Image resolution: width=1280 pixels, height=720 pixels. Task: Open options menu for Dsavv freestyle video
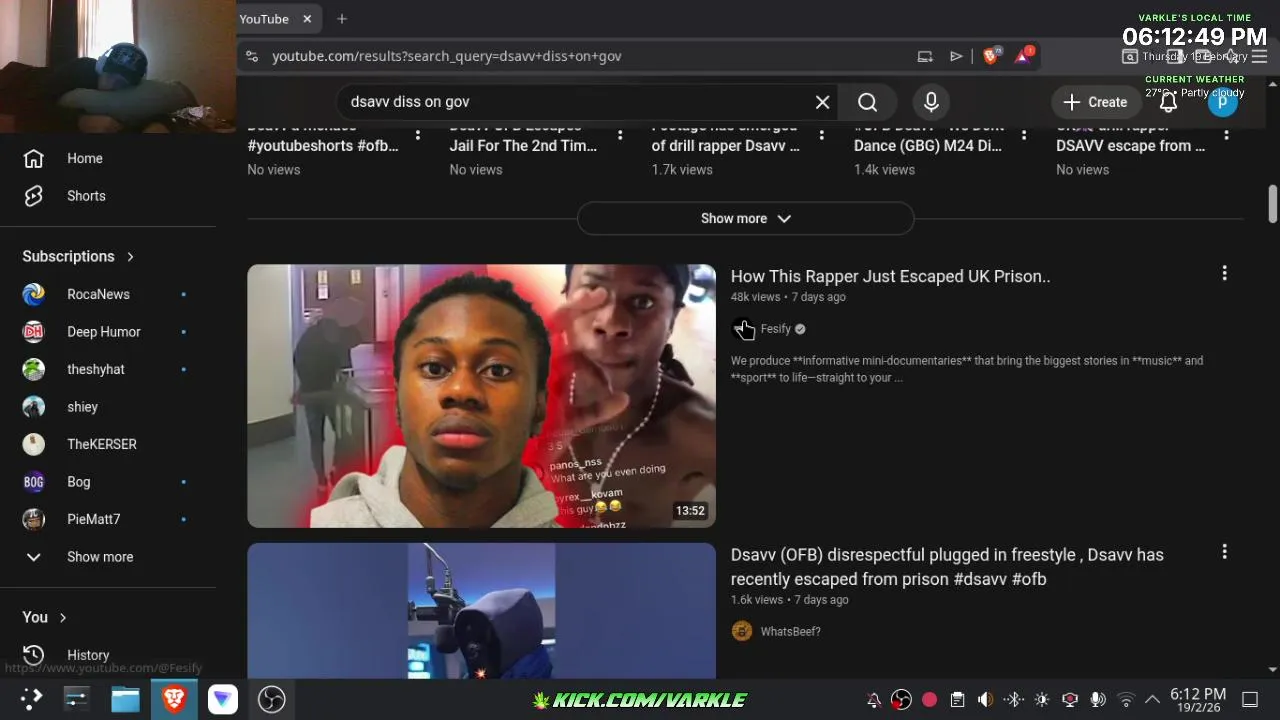1224,552
